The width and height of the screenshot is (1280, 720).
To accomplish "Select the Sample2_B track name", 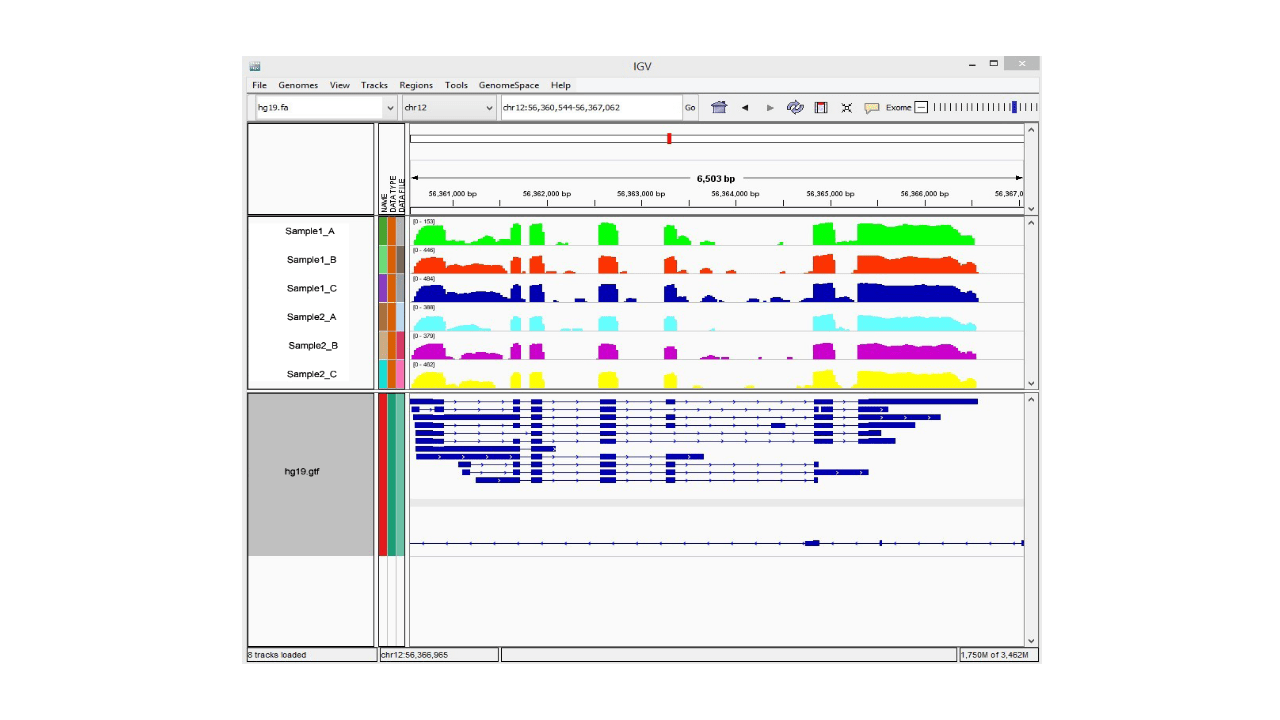I will click(313, 345).
